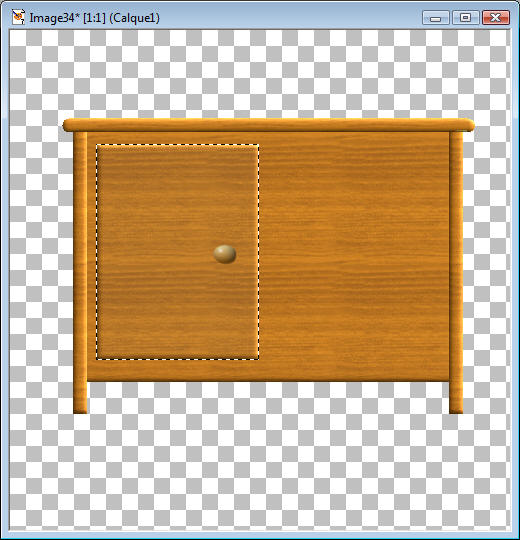Close the Image34 window
Viewport: 520px width, 540px height.
[496, 18]
